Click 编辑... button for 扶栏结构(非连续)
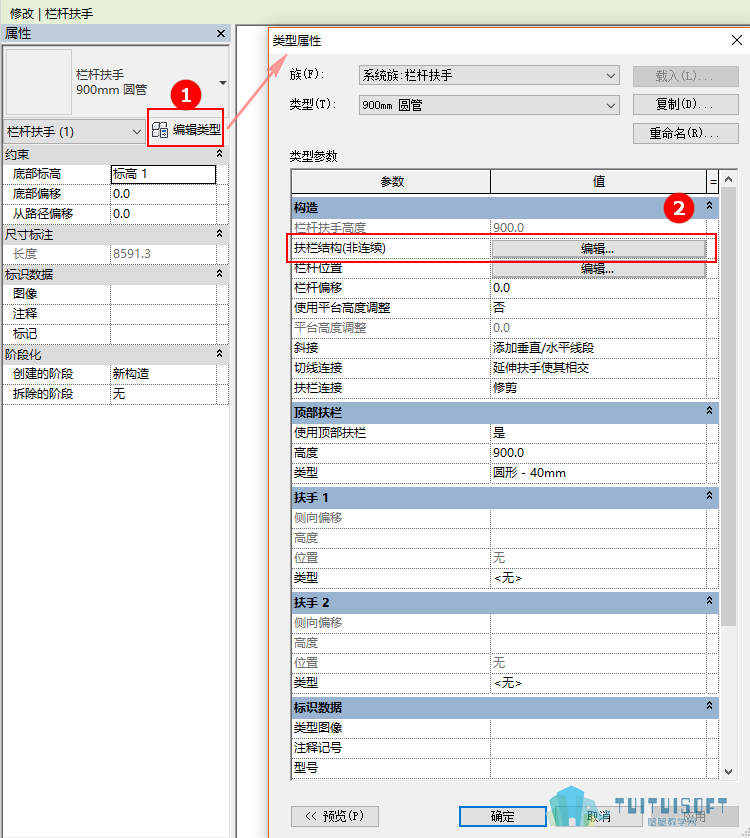This screenshot has height=838, width=750. click(598, 249)
